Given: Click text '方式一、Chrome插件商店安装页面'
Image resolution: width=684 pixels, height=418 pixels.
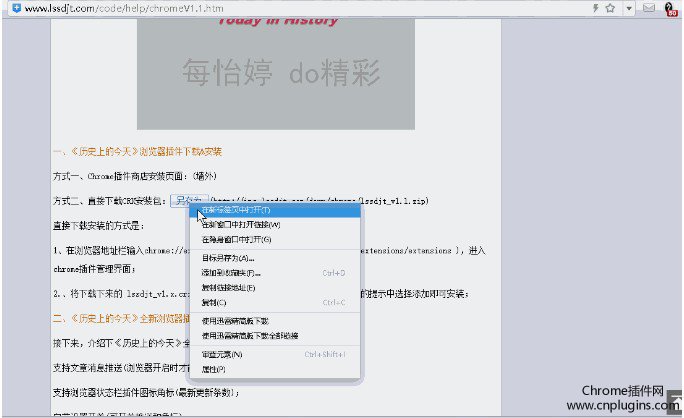Looking at the screenshot, I should [x=118, y=176].
